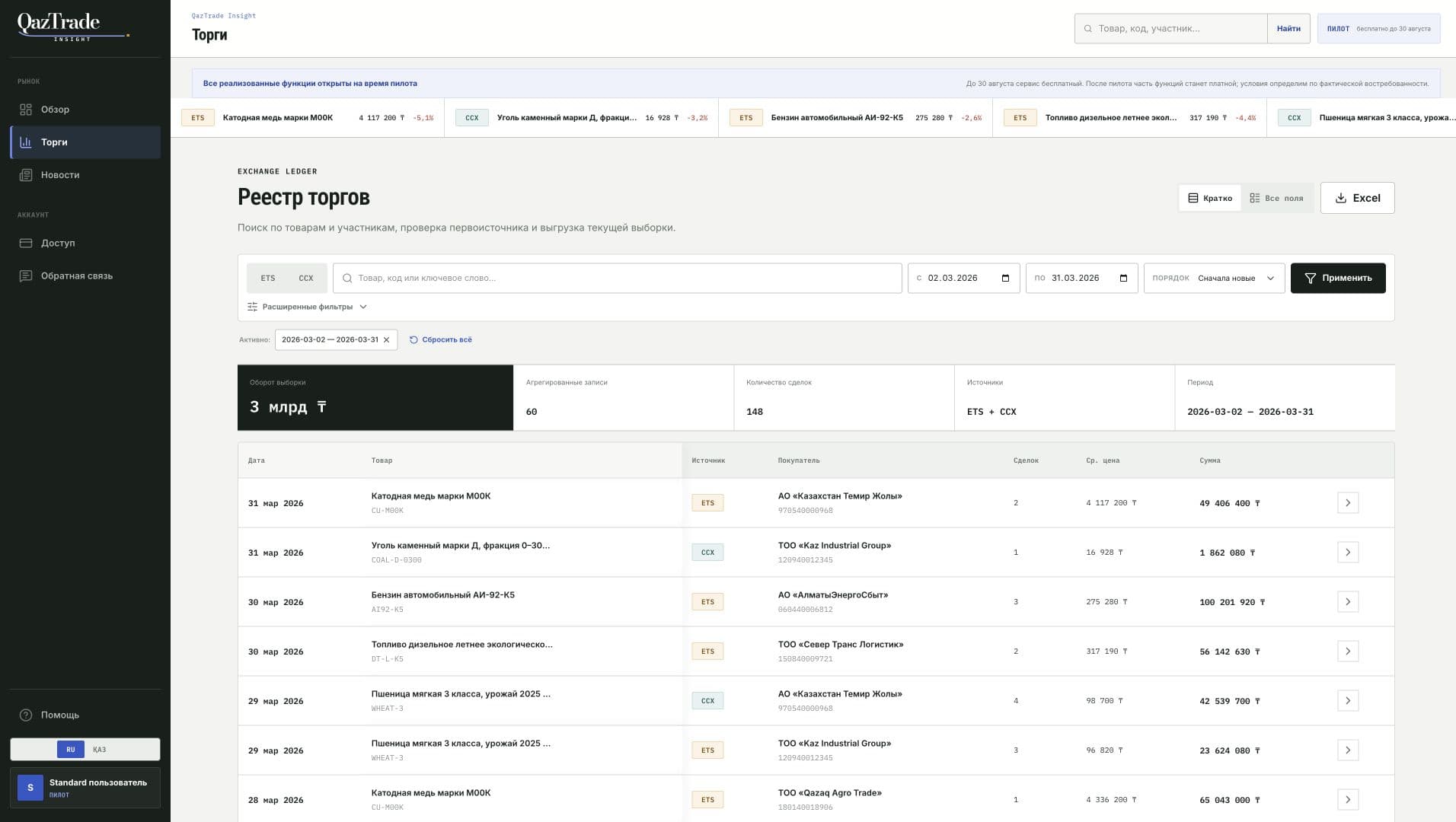Image resolution: width=1456 pixels, height=822 pixels.
Task: Click the Топливо дизельное летнее ticker item
Action: point(1129,118)
